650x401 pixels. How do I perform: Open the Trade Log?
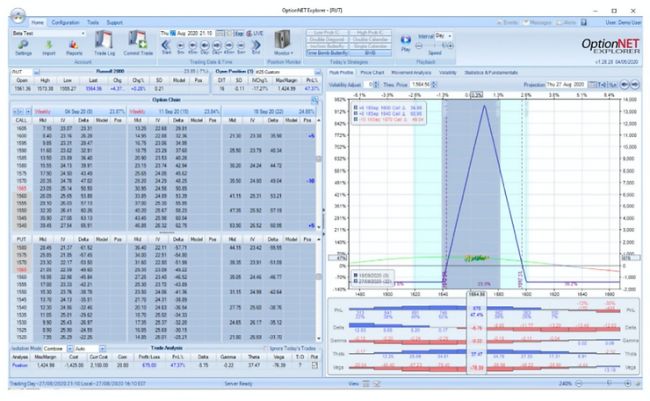point(104,46)
